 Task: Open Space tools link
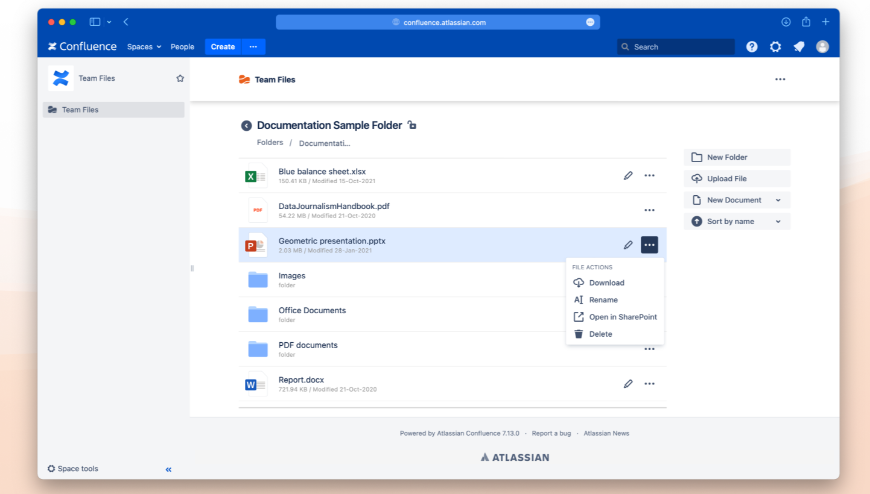73,469
